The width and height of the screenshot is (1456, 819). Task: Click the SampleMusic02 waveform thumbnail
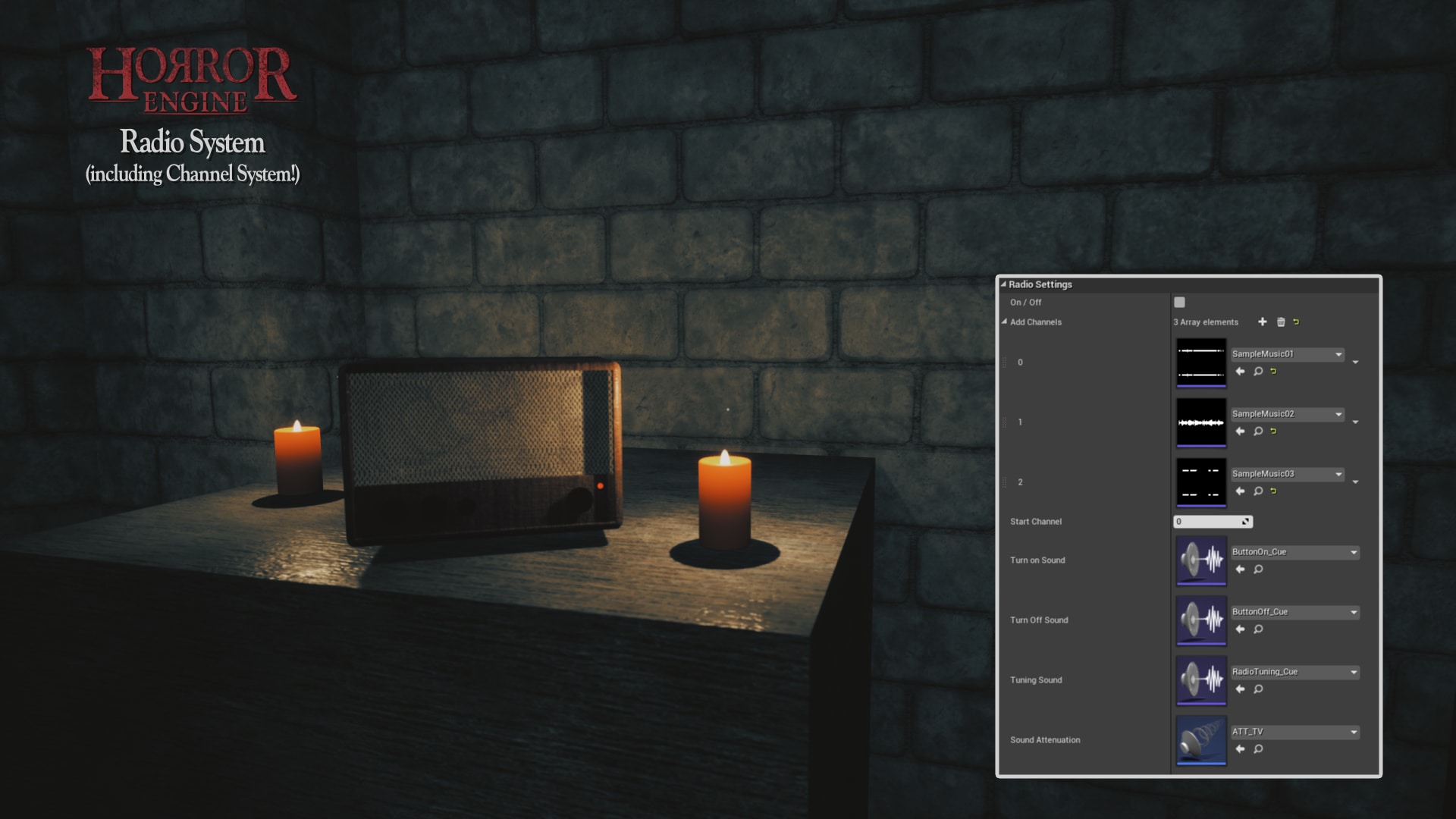[x=1200, y=422]
